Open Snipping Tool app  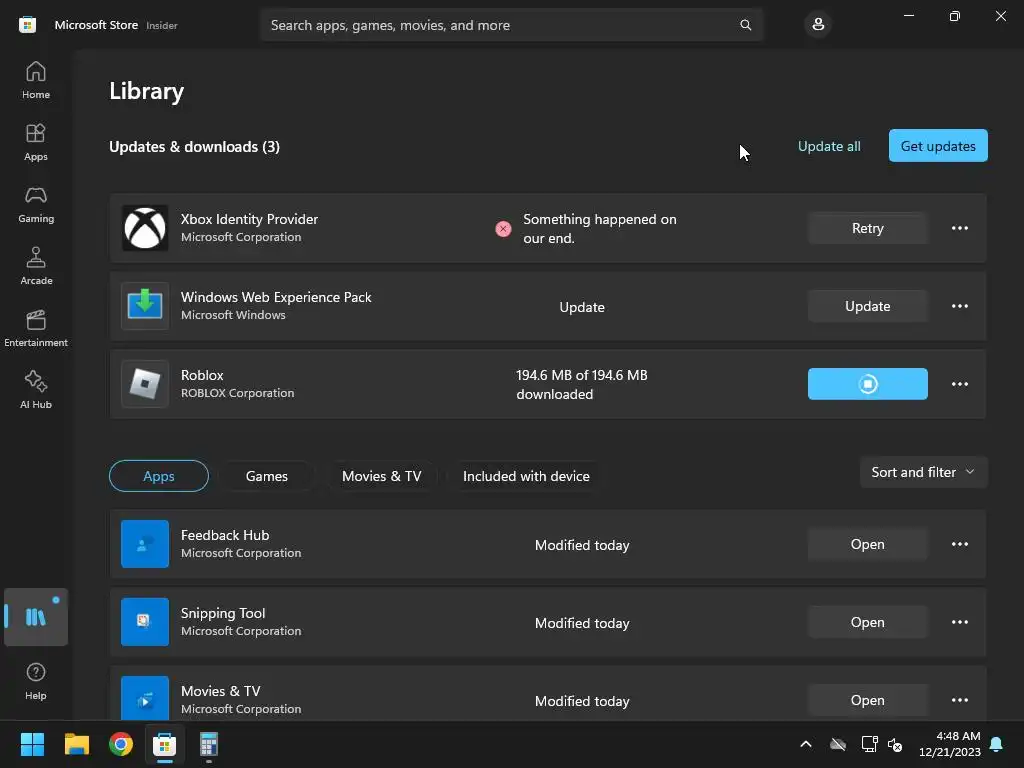point(867,622)
